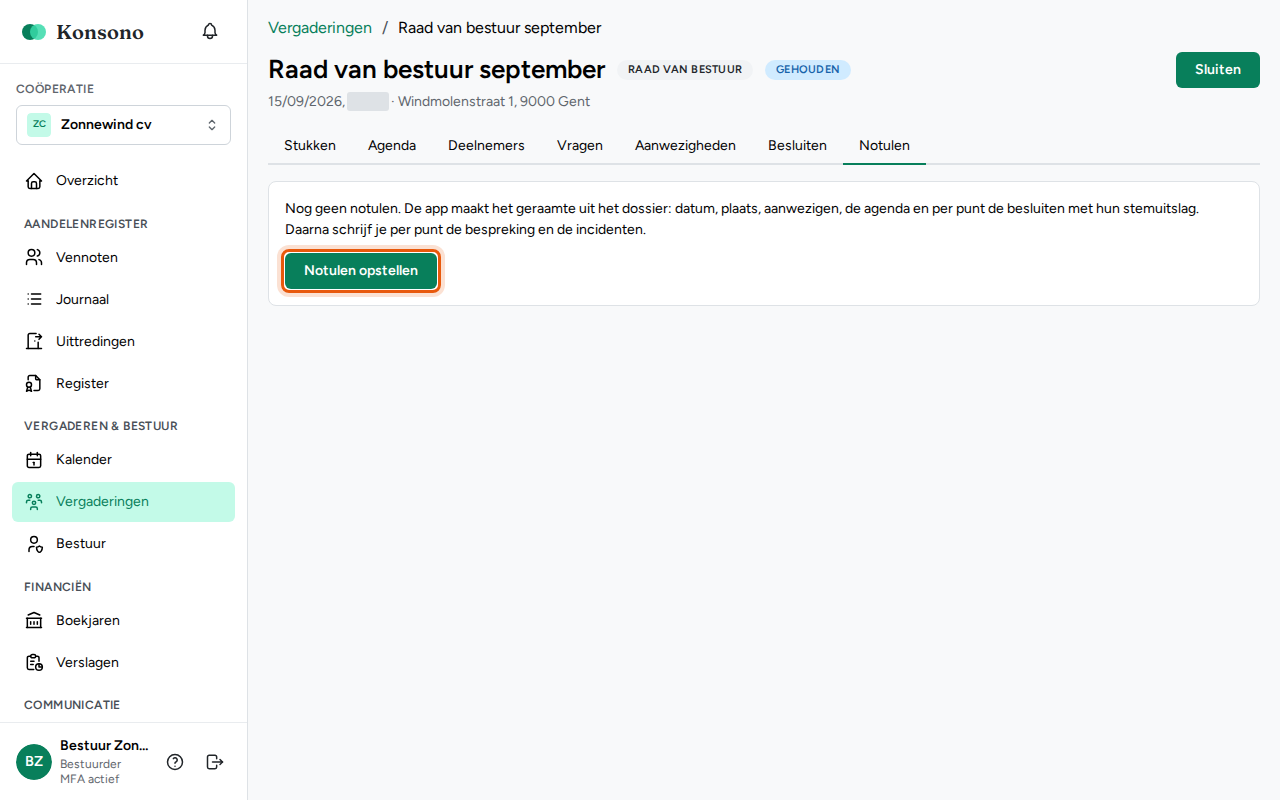1280x800 pixels.
Task: Click the logout icon
Action: coord(215,762)
